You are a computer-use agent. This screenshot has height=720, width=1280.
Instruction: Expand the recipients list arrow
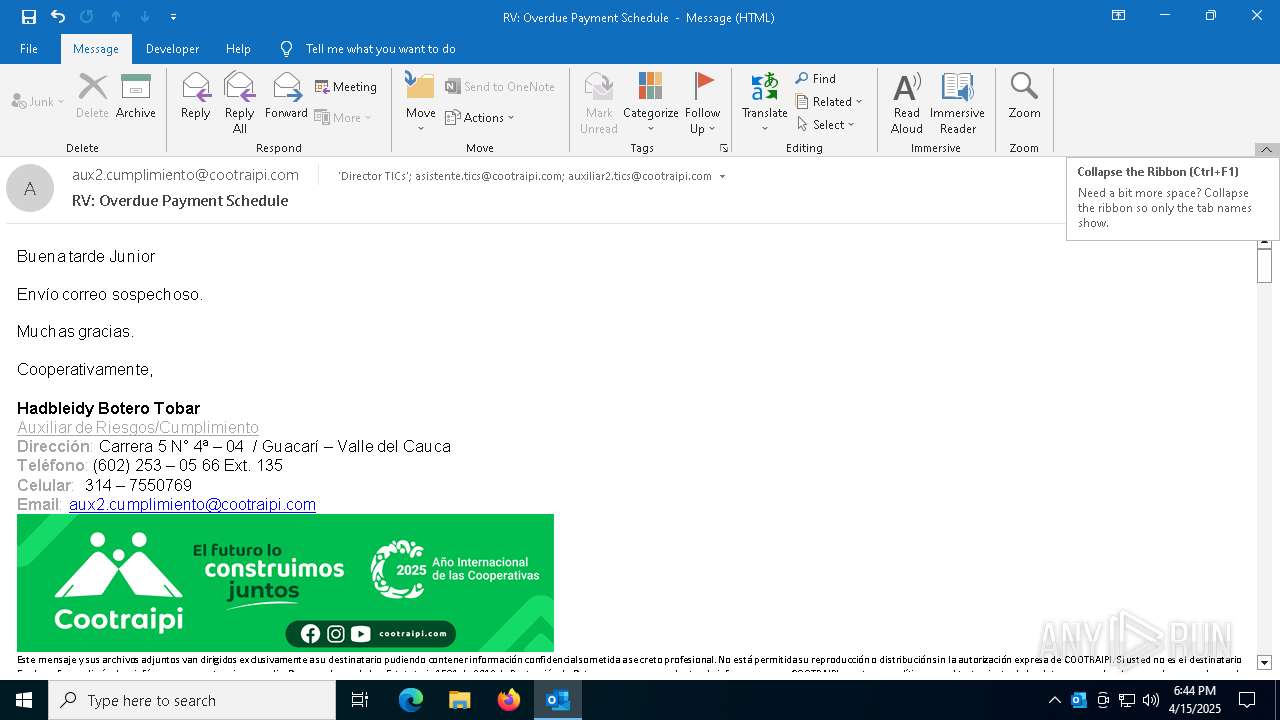tap(722, 177)
